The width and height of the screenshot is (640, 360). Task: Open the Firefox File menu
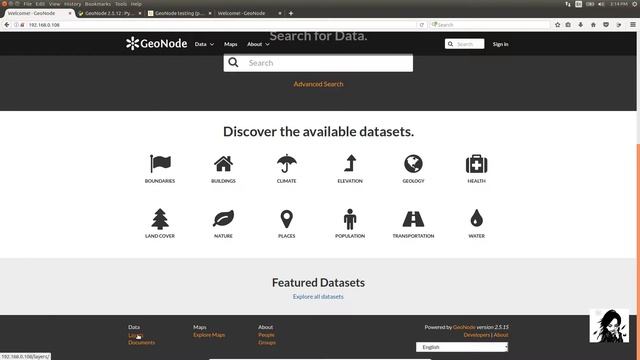coord(27,4)
